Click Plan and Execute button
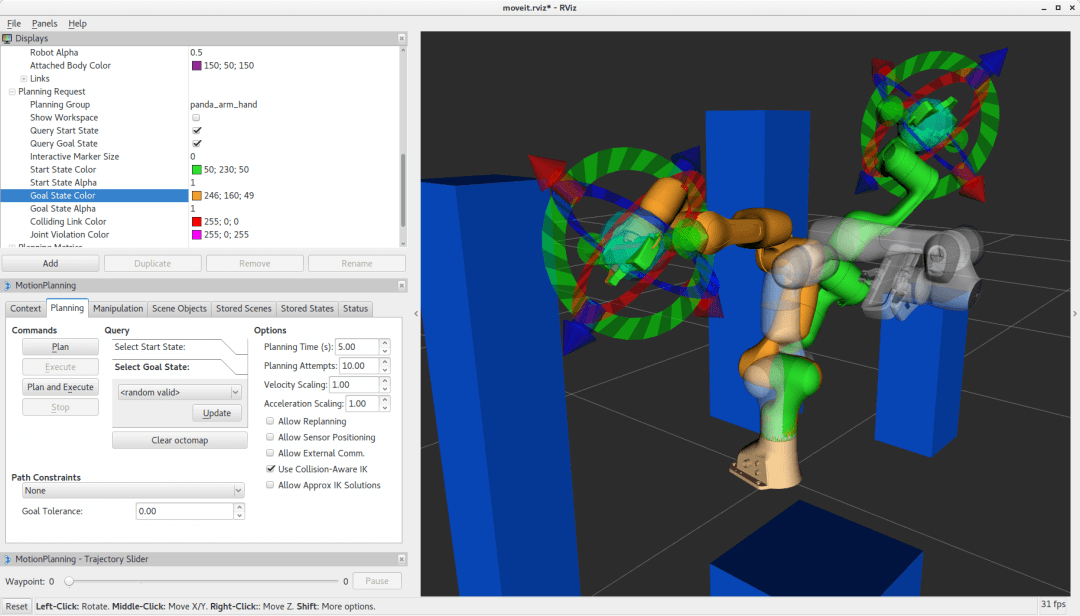1080x616 pixels. 61,387
